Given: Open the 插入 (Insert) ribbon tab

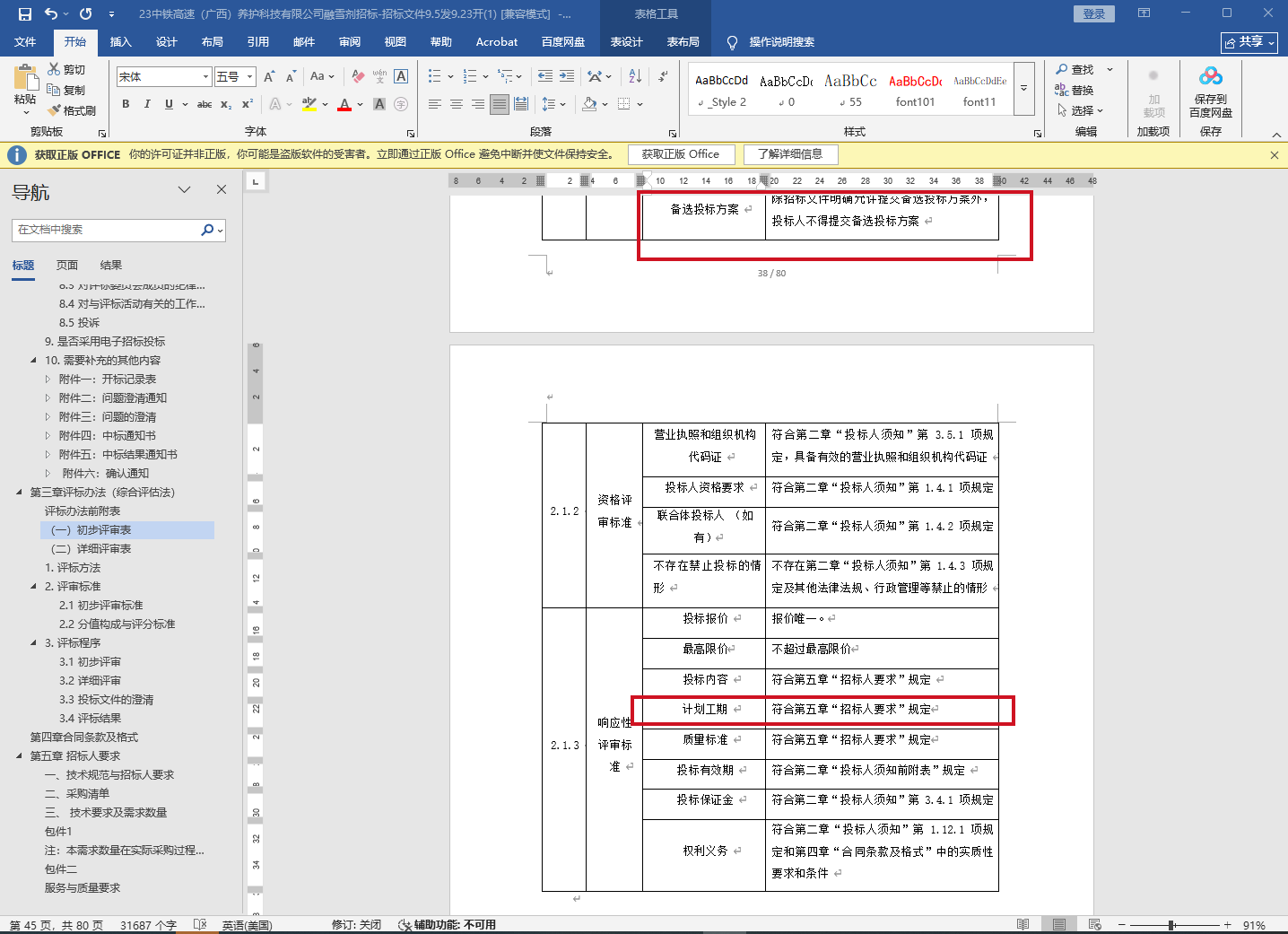Looking at the screenshot, I should tap(120, 42).
